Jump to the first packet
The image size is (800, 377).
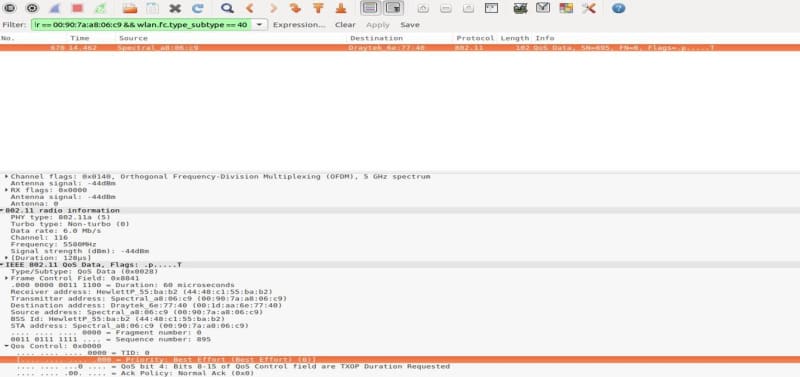click(x=318, y=8)
